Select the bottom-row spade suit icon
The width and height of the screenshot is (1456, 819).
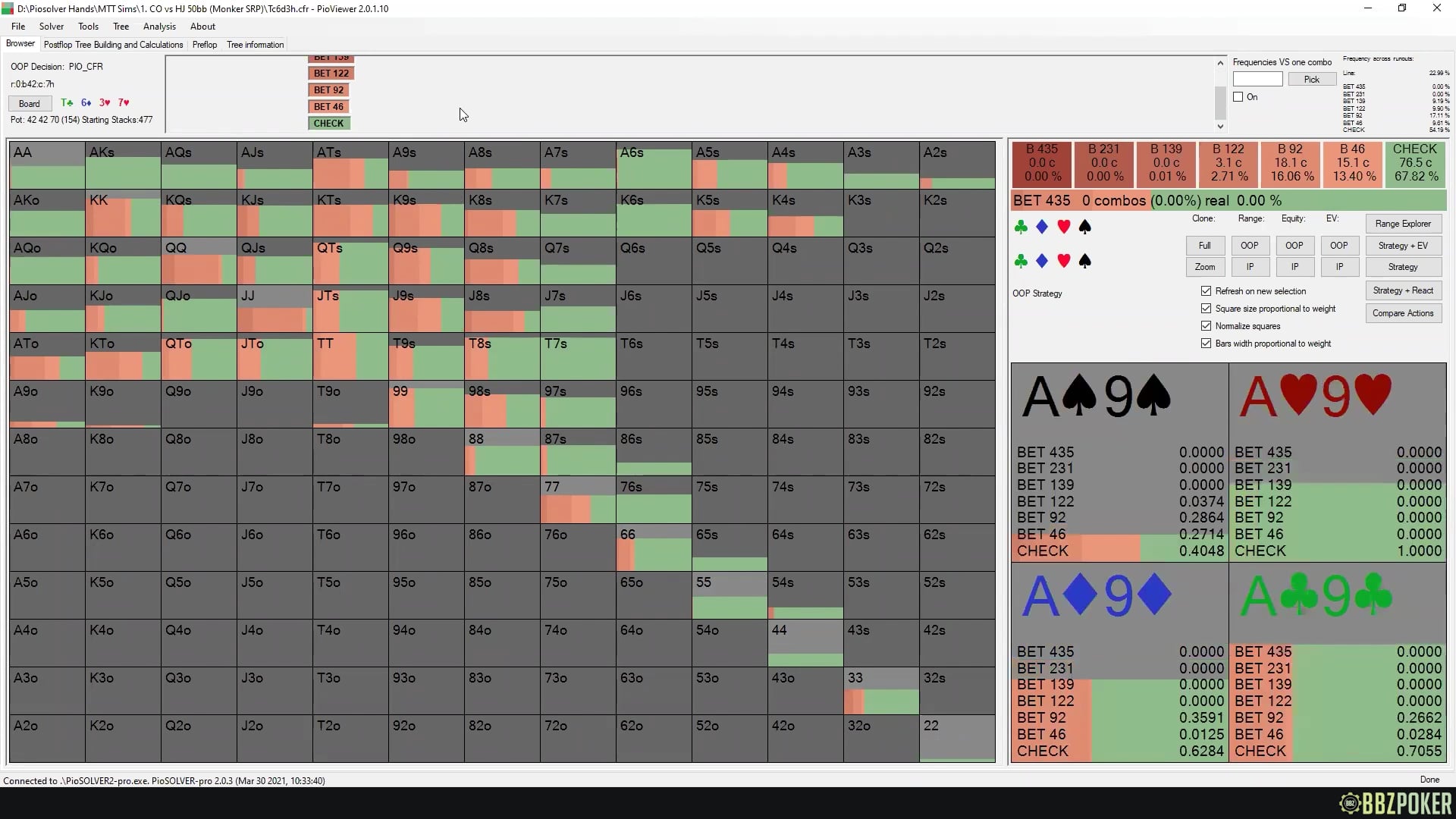[1085, 261]
